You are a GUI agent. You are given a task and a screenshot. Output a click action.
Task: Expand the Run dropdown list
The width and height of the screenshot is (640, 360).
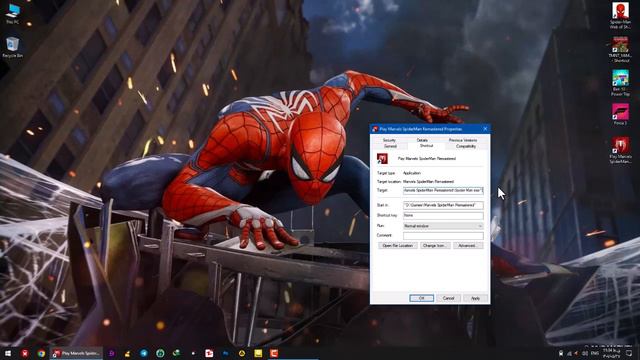[x=443, y=226]
